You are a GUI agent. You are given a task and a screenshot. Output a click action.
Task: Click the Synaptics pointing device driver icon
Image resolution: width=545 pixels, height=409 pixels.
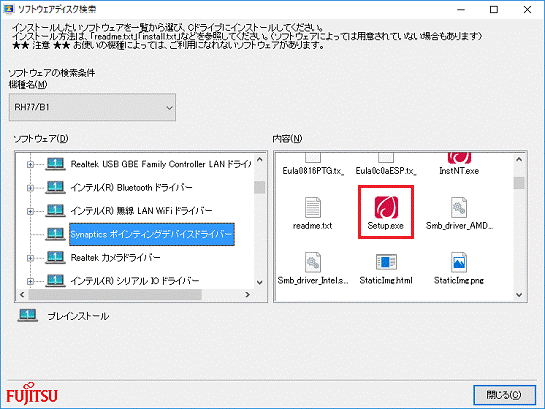point(55,234)
